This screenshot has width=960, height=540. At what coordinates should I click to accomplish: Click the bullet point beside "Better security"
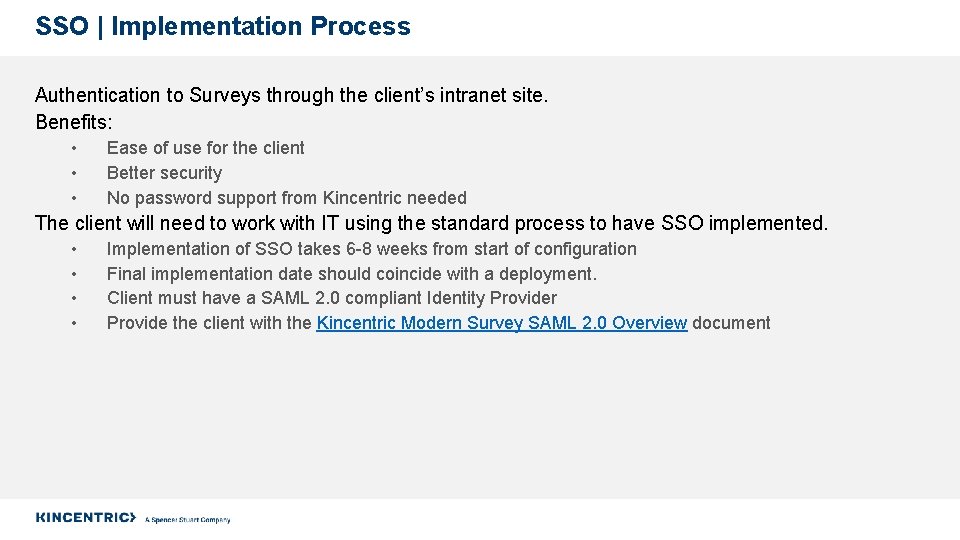pos(74,174)
